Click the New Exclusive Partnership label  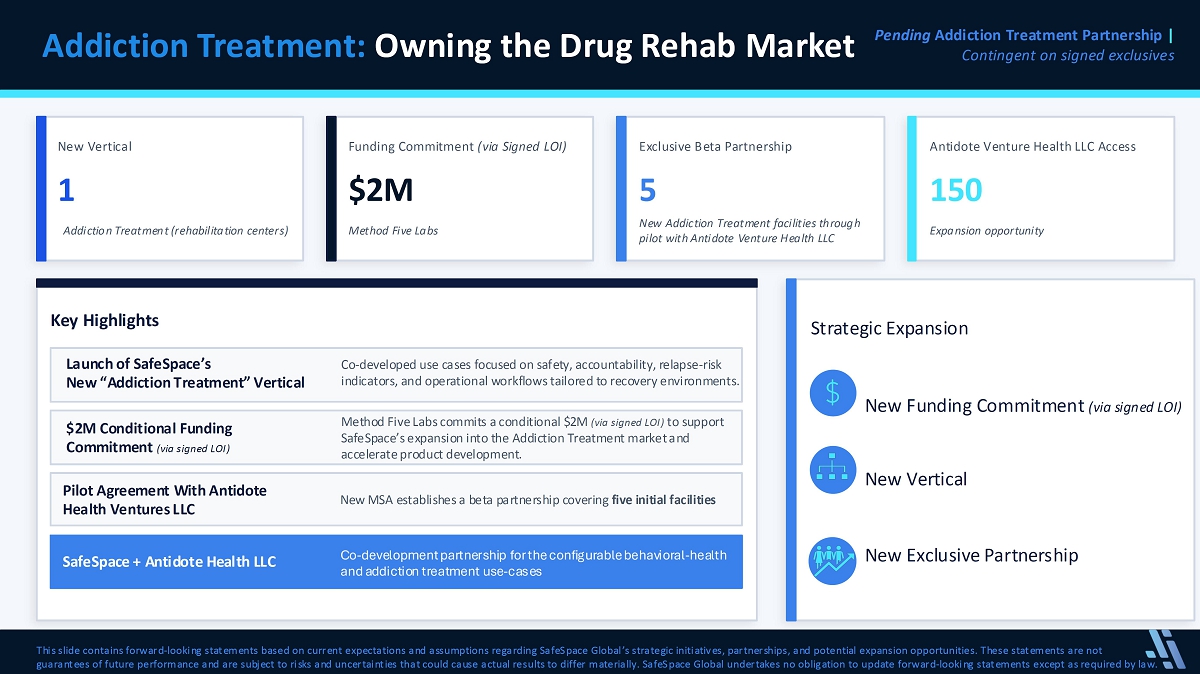971,555
